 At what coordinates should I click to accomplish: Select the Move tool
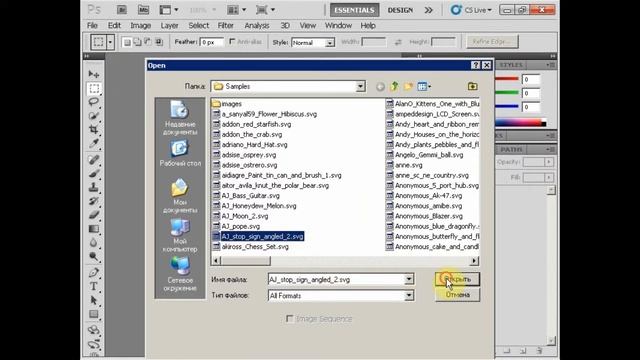(x=94, y=74)
